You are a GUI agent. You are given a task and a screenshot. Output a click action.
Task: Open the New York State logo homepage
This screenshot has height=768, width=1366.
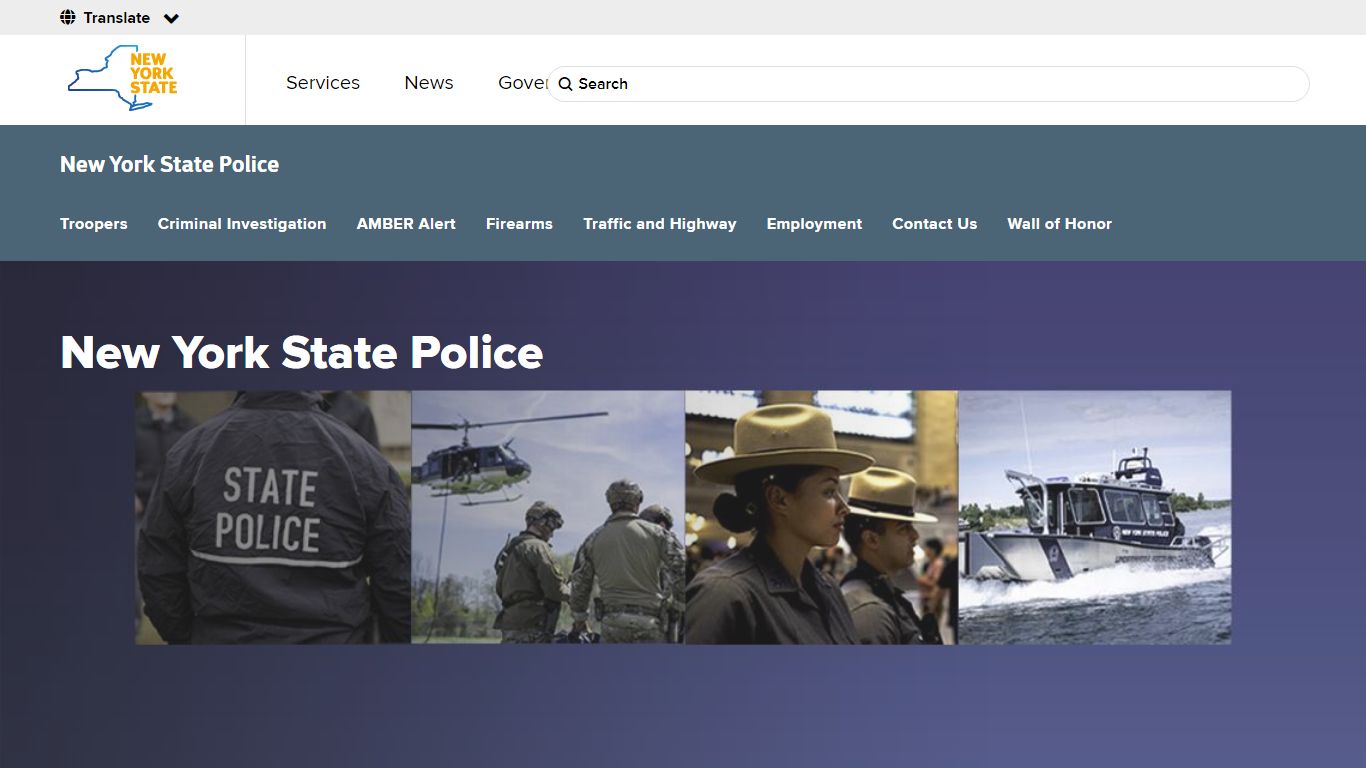click(122, 78)
